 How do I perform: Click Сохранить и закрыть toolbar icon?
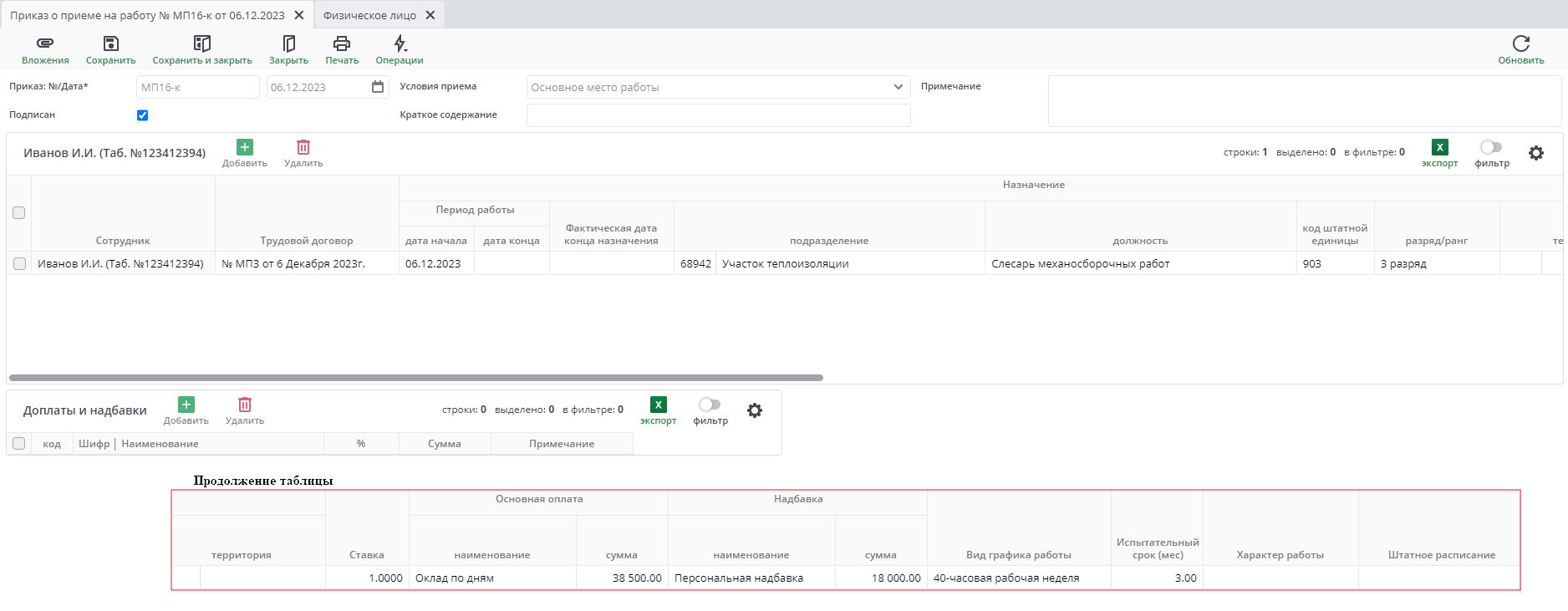point(202,44)
